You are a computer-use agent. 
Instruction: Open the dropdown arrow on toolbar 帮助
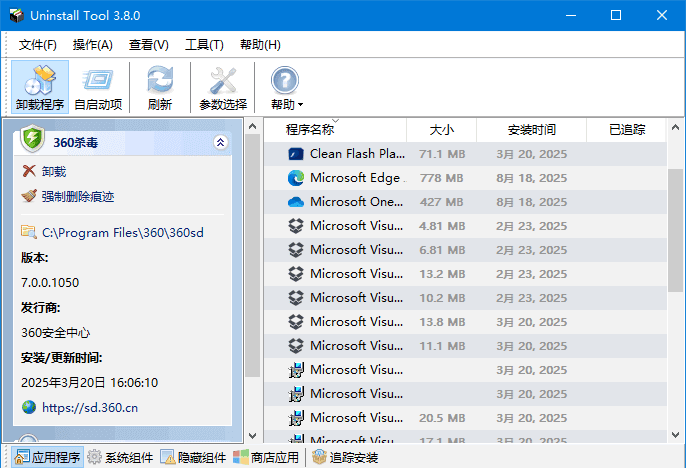tap(300, 105)
